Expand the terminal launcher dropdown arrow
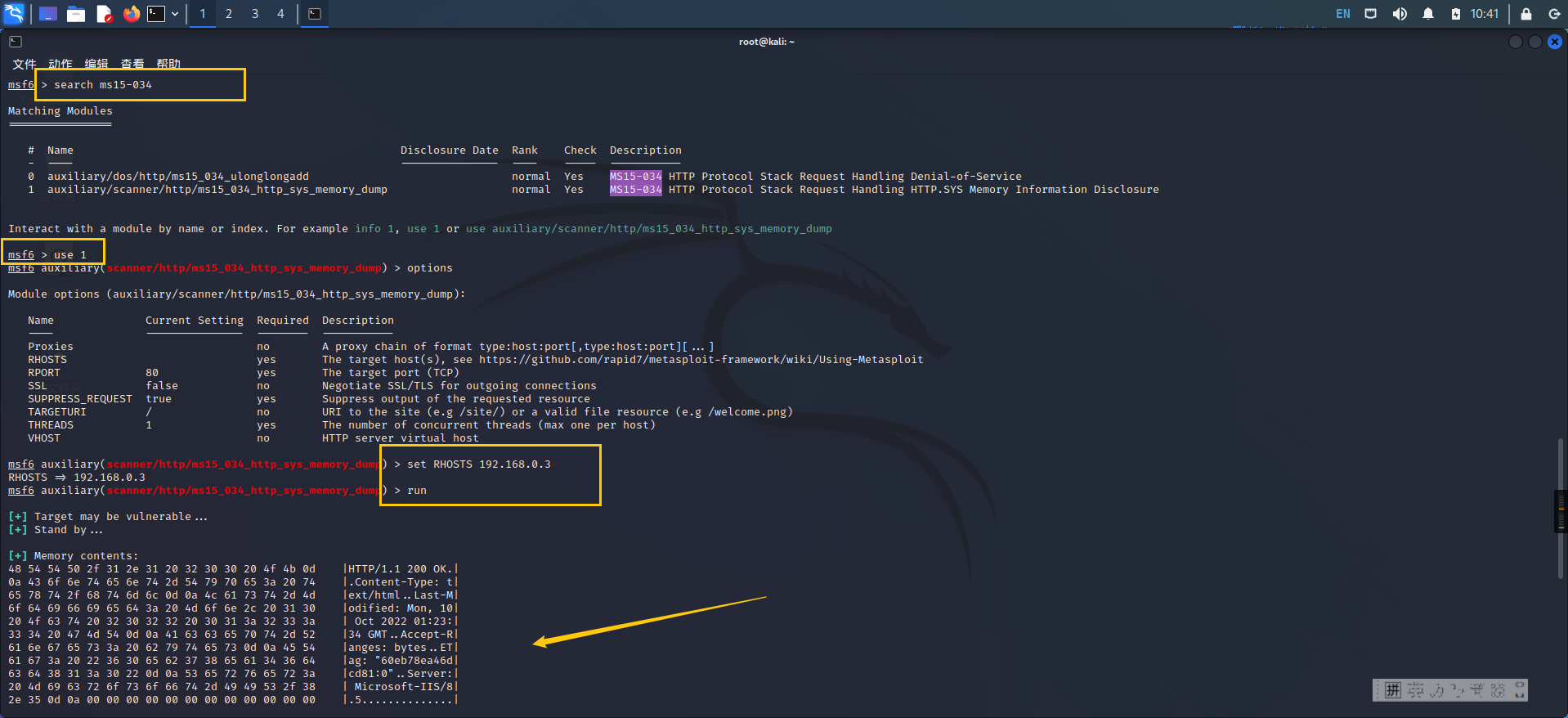 pyautogui.click(x=175, y=14)
